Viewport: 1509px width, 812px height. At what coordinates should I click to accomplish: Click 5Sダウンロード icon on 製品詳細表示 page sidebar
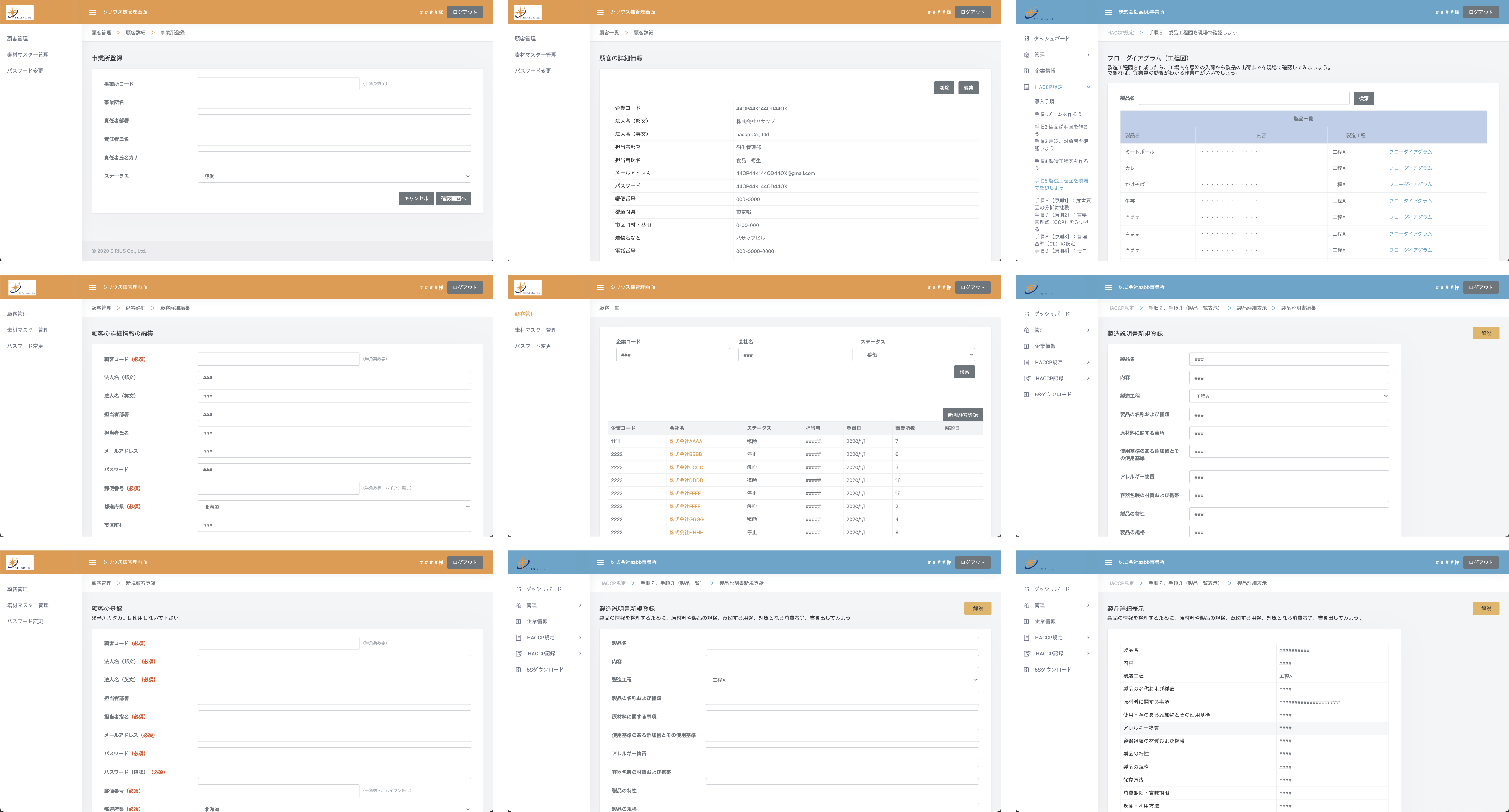(1026, 670)
